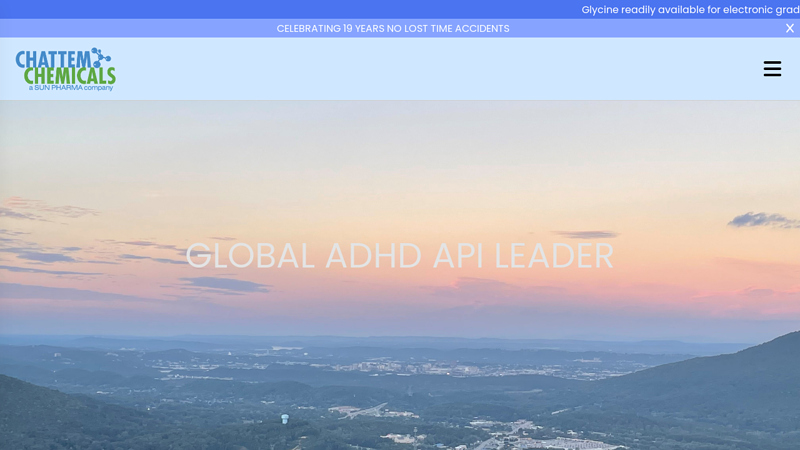
Task: Click the dark cloud near the right edge
Action: pyautogui.click(x=763, y=220)
